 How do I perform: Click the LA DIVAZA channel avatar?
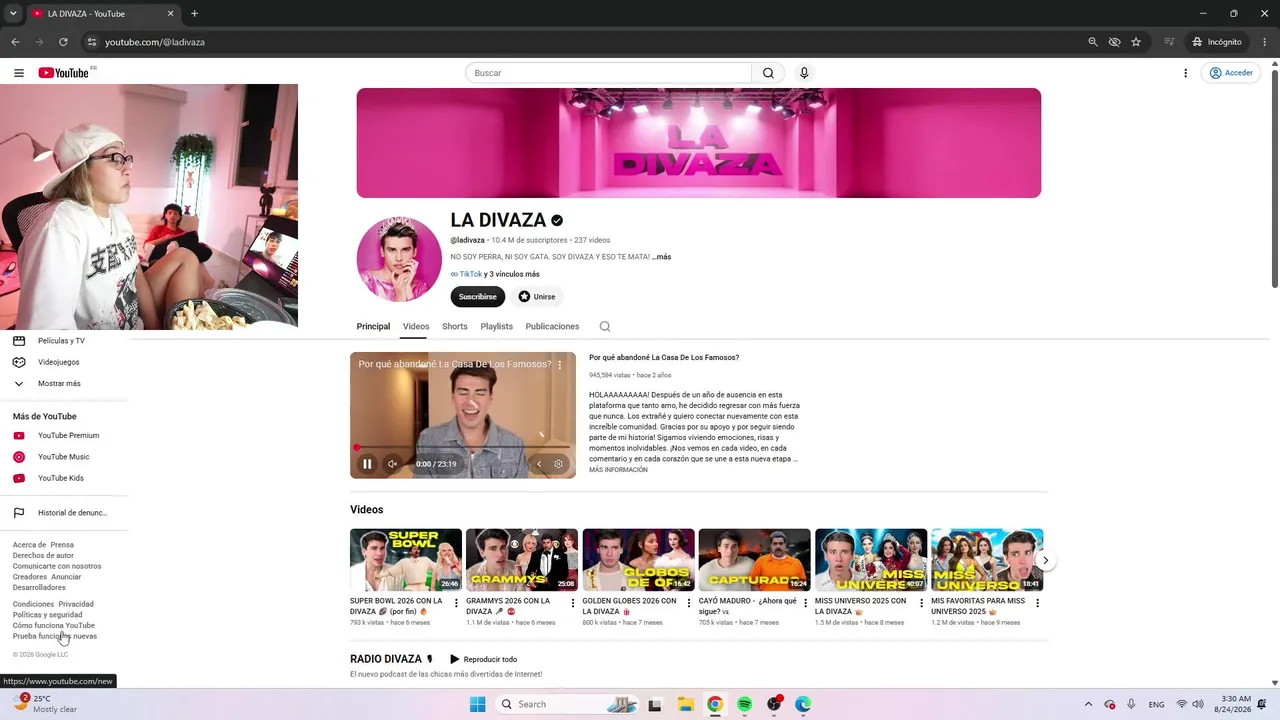click(x=399, y=259)
